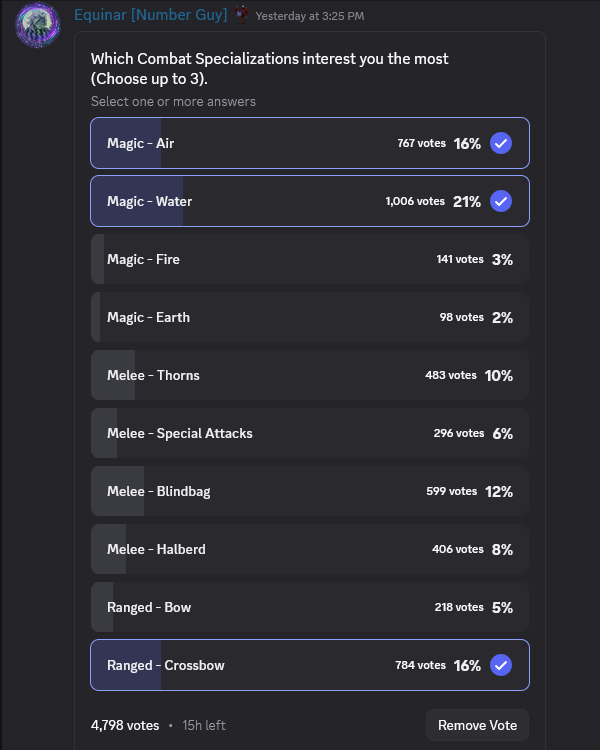Uncheck the Magic - Air checkmark

pyautogui.click(x=501, y=143)
